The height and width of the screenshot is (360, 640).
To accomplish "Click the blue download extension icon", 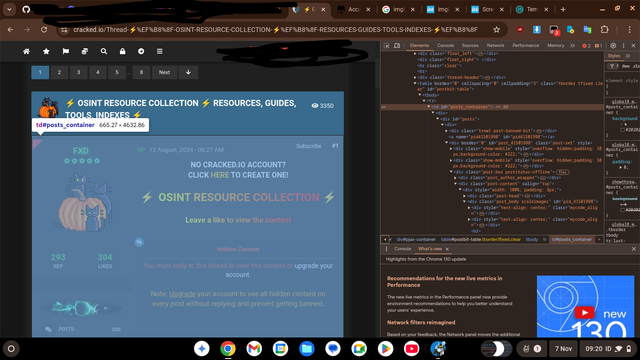I will (537, 29).
